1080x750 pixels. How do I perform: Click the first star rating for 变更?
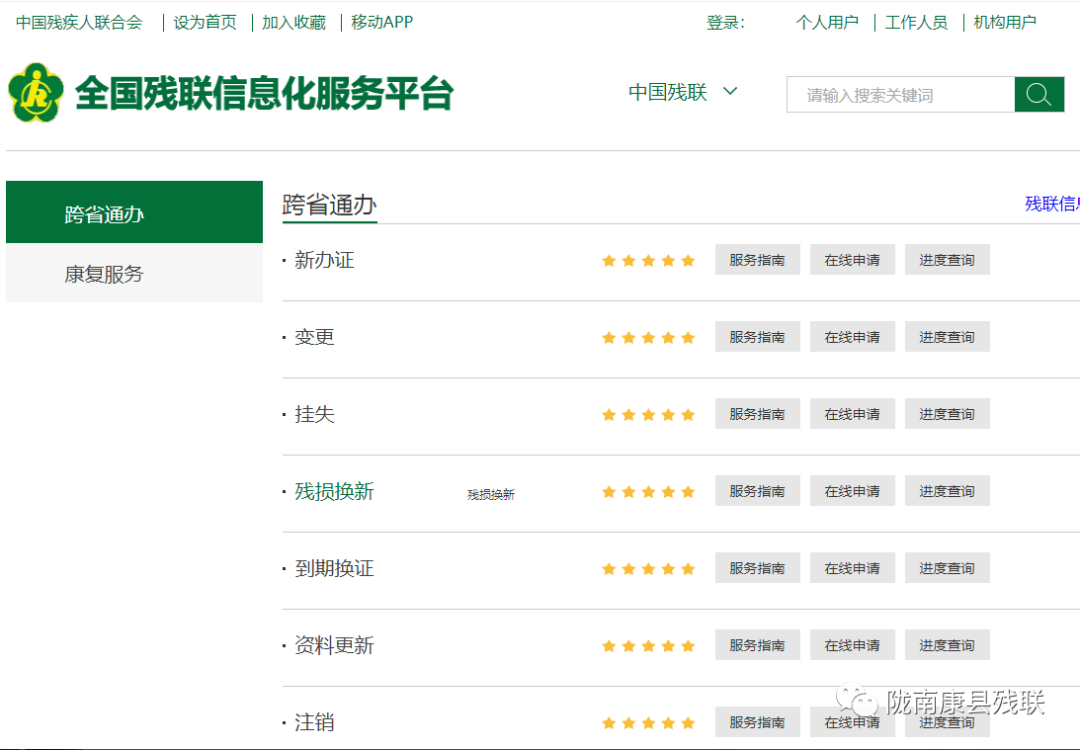(609, 337)
